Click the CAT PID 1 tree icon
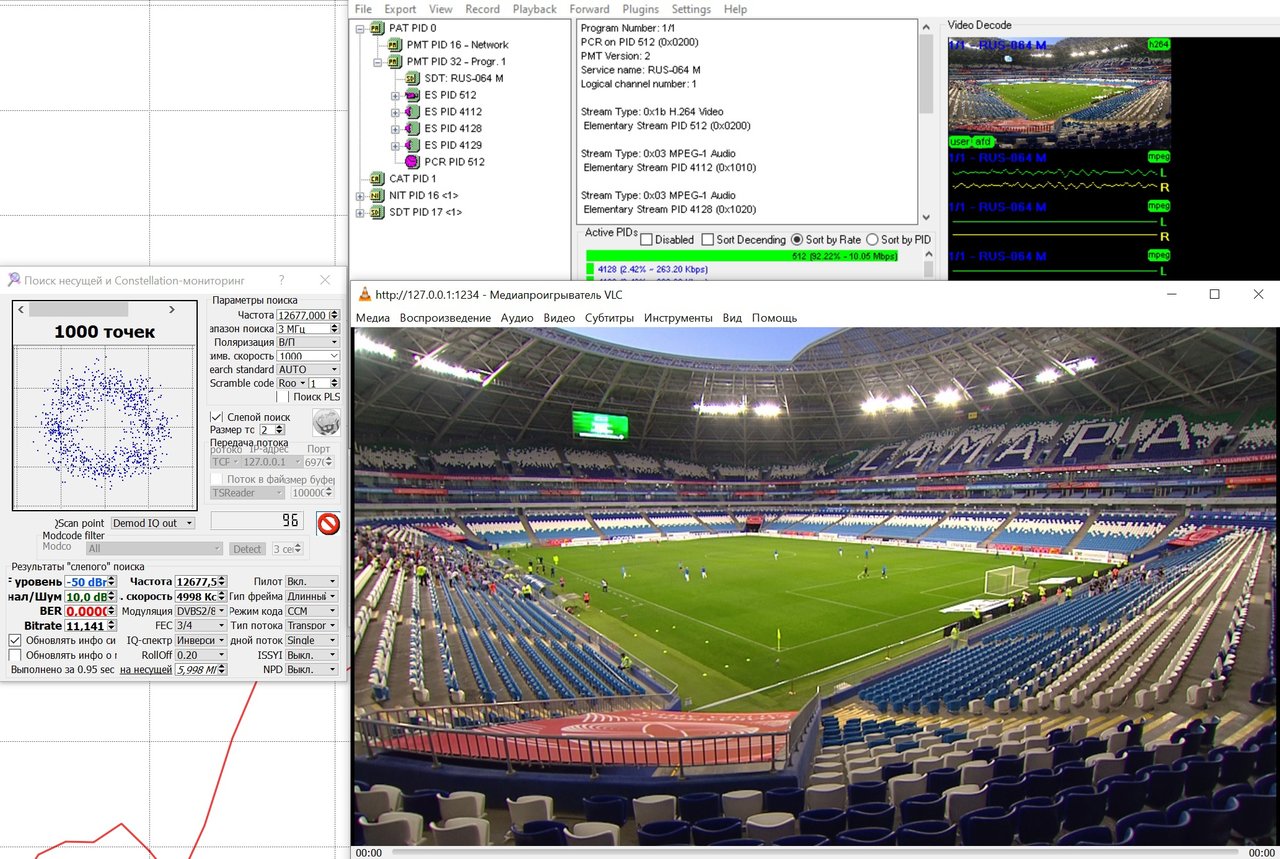Screen dimensions: 1280x859 point(377,178)
